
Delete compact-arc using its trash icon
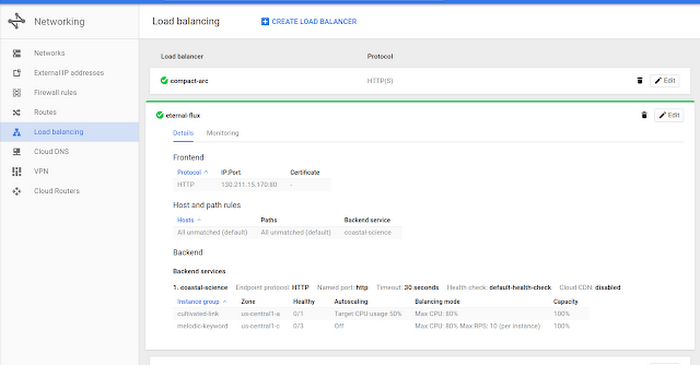(x=639, y=80)
